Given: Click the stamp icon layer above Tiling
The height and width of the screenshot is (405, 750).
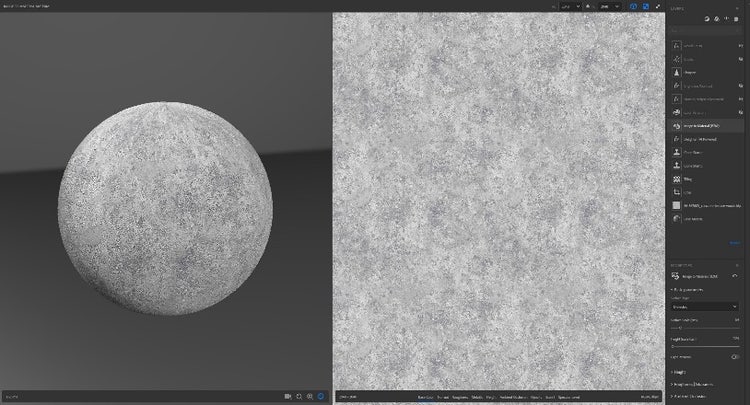Looking at the screenshot, I should [676, 165].
